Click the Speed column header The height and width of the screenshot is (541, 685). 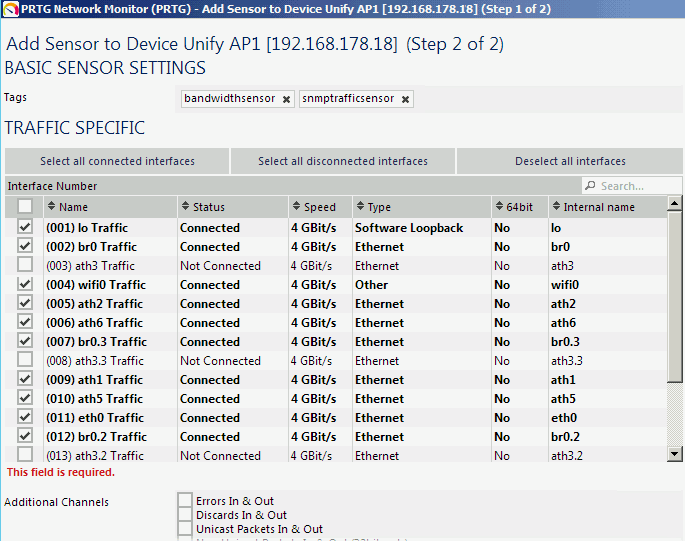320,207
